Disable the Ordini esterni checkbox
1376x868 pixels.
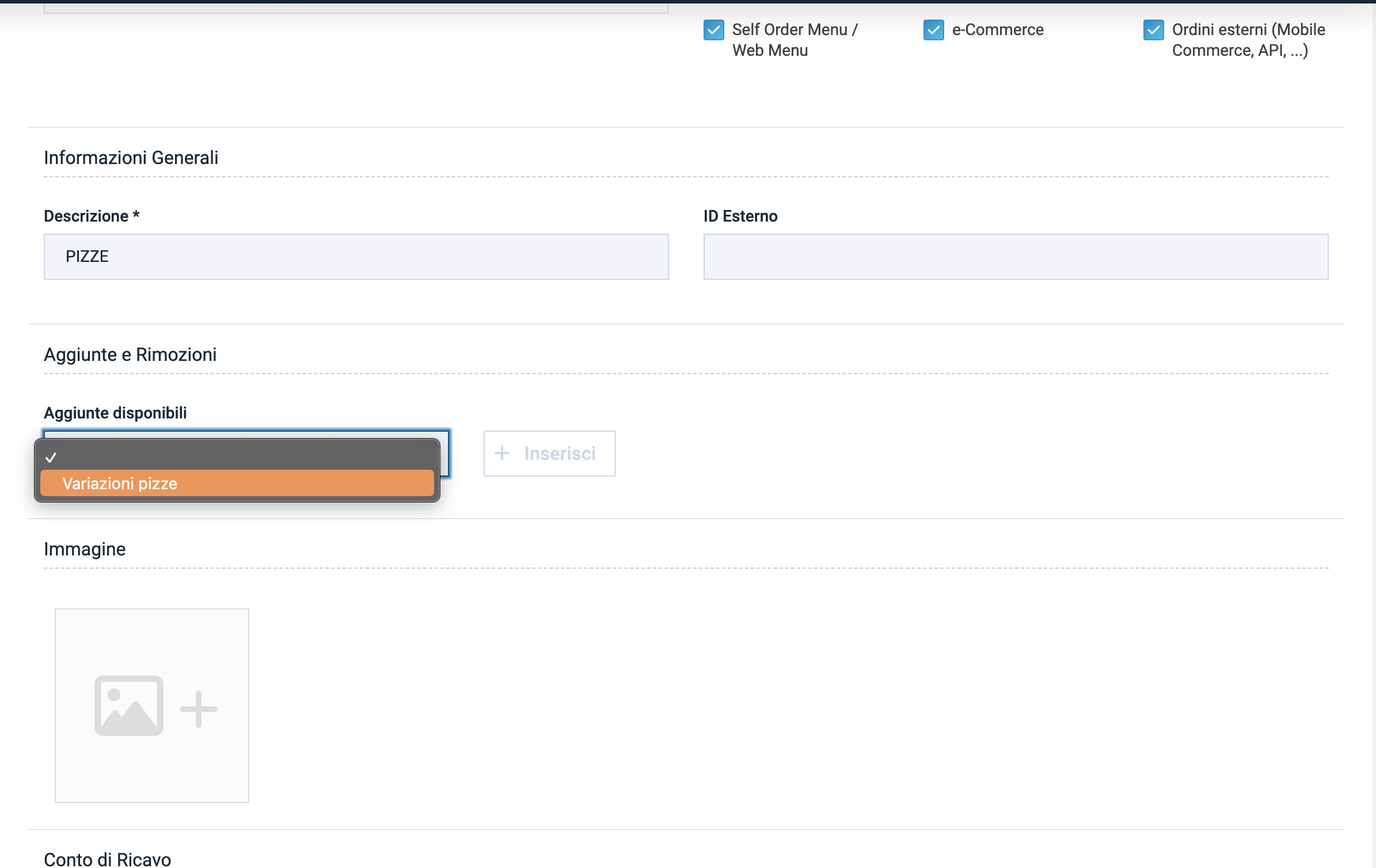[1153, 30]
